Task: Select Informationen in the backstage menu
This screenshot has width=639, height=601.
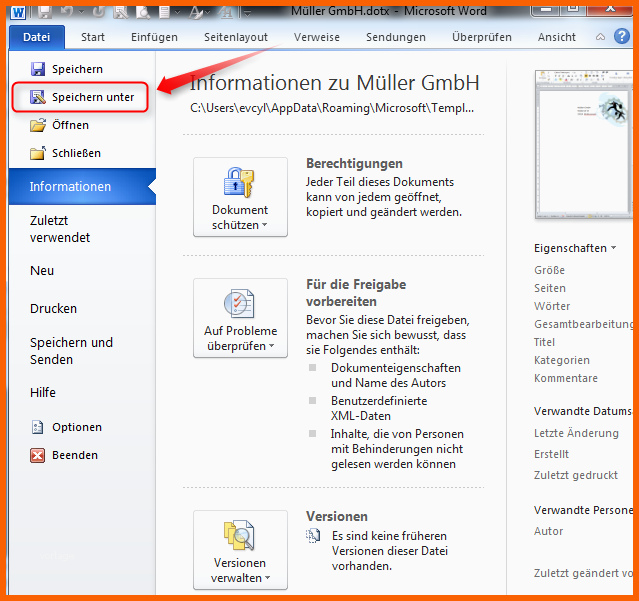Action: 82,186
